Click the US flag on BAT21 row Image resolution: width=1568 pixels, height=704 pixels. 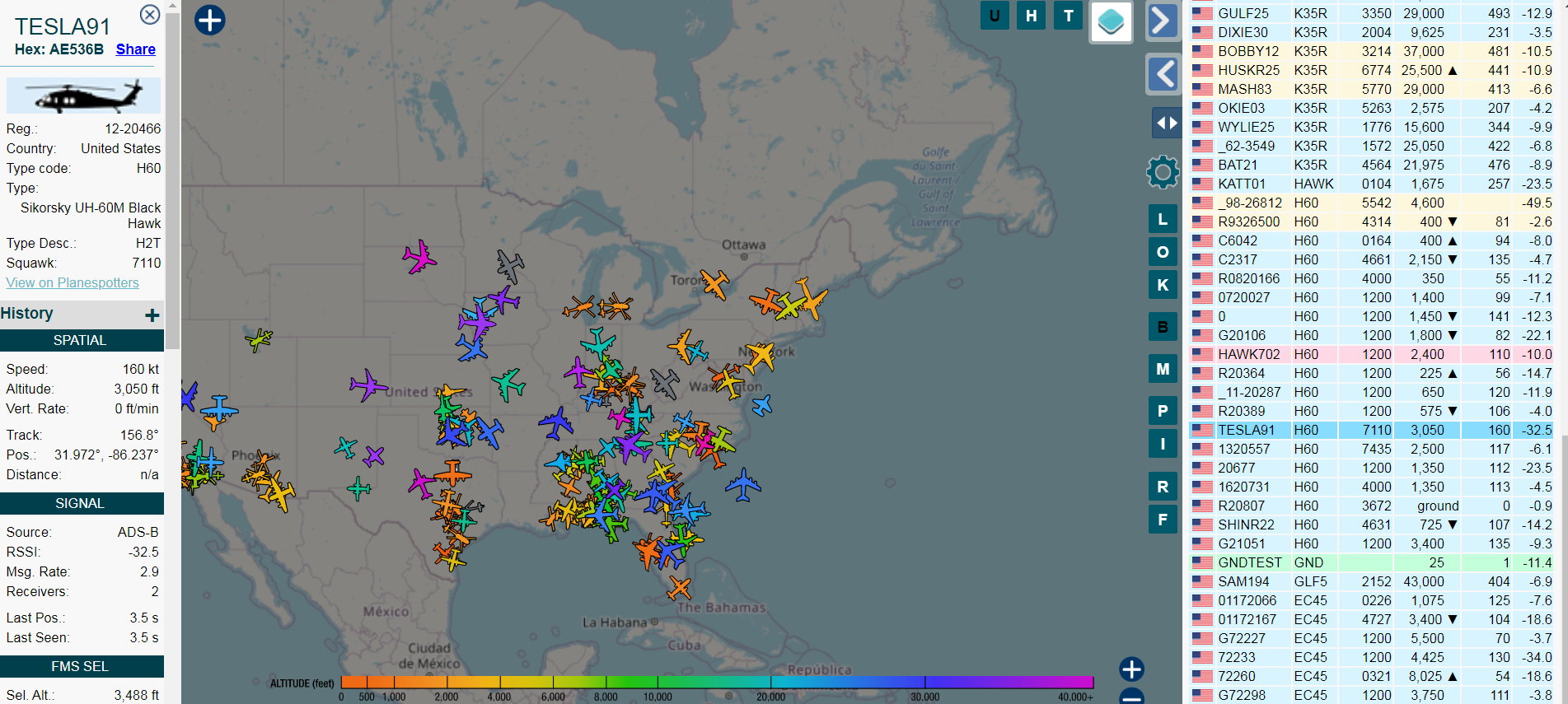point(1202,165)
